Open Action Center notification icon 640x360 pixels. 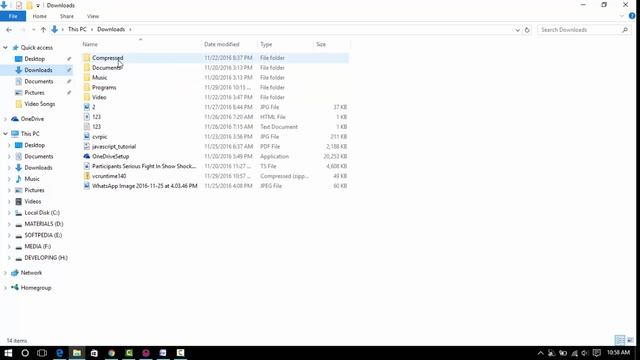tap(597, 353)
